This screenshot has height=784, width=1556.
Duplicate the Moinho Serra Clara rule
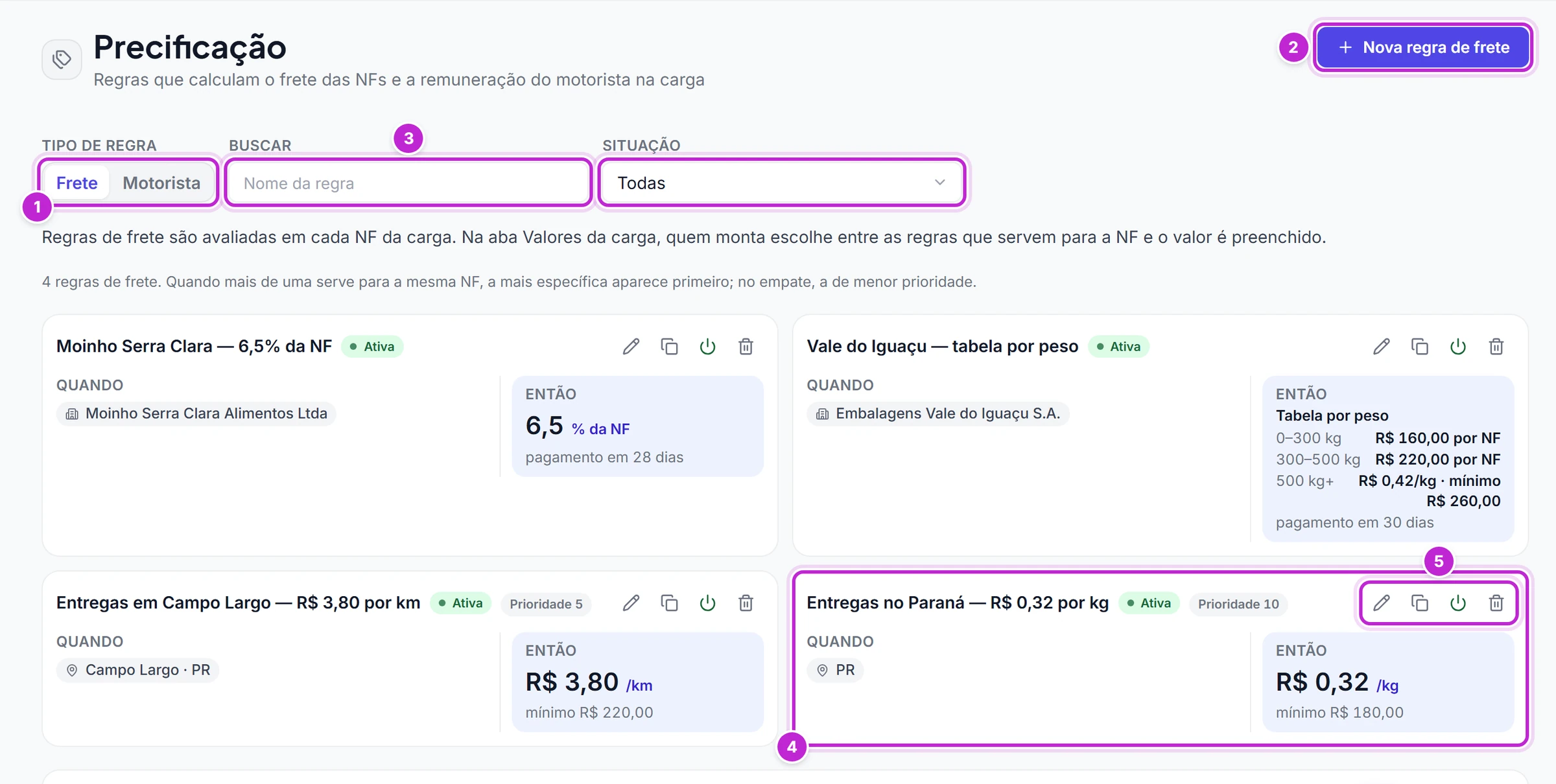pyautogui.click(x=669, y=347)
